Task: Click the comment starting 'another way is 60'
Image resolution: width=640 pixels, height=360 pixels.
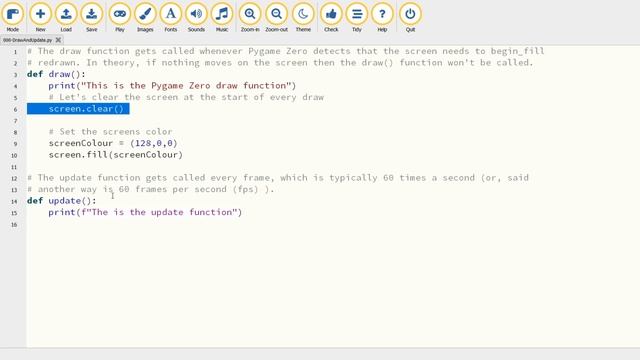Action: 151,189
